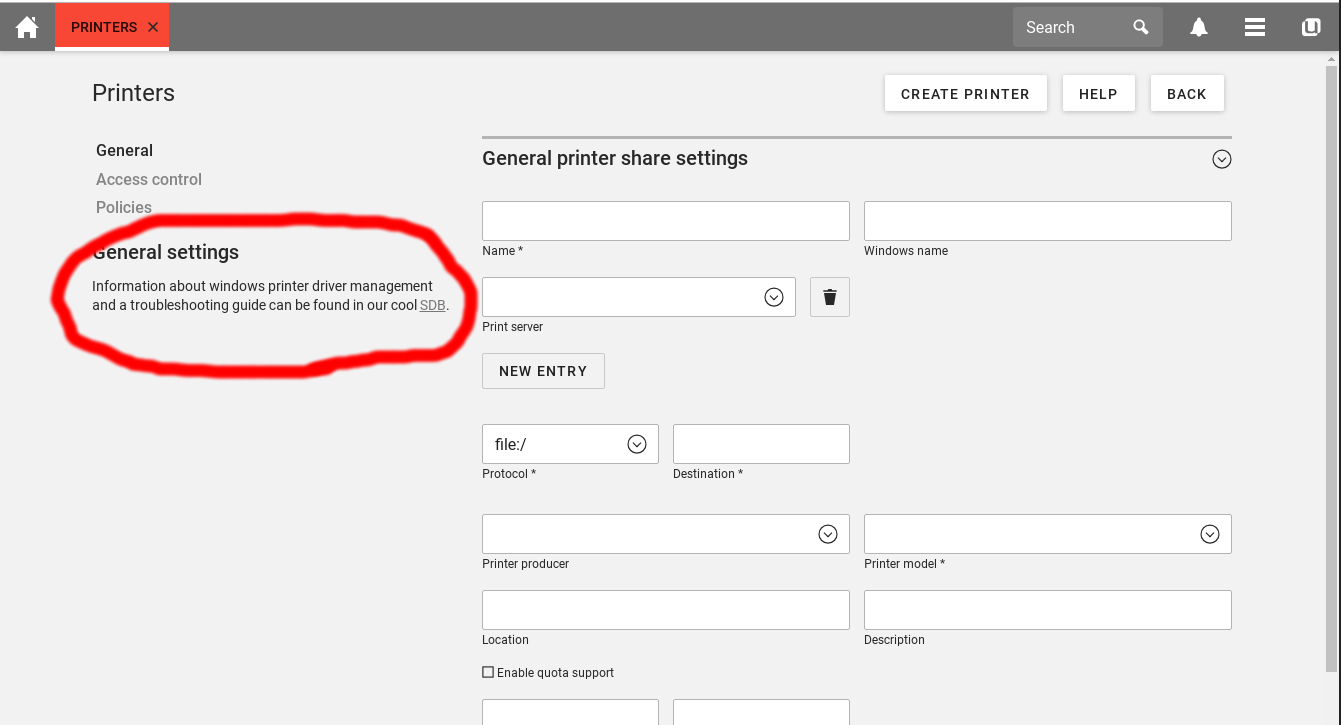Delete print server entry with trash icon
1341x725 pixels.
tap(829, 297)
